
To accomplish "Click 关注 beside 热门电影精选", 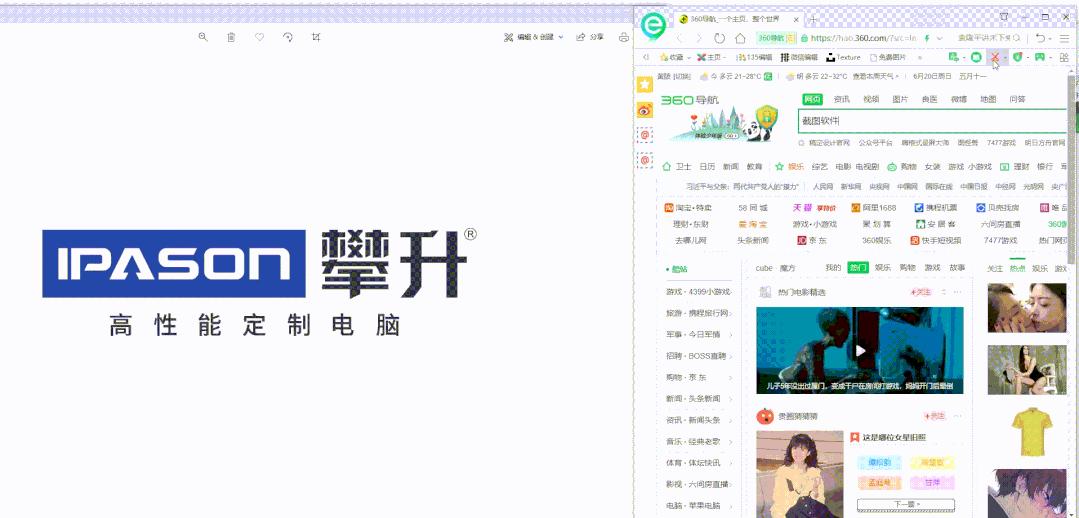I will point(921,292).
